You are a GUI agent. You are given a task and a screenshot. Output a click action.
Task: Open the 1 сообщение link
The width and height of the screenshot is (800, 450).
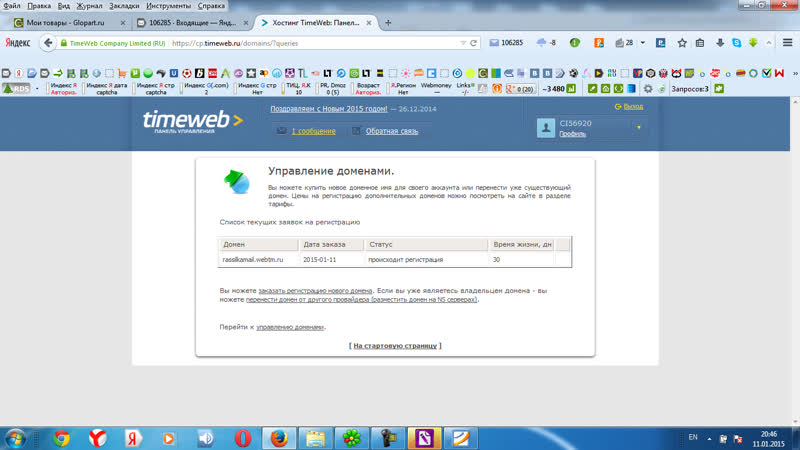click(313, 131)
